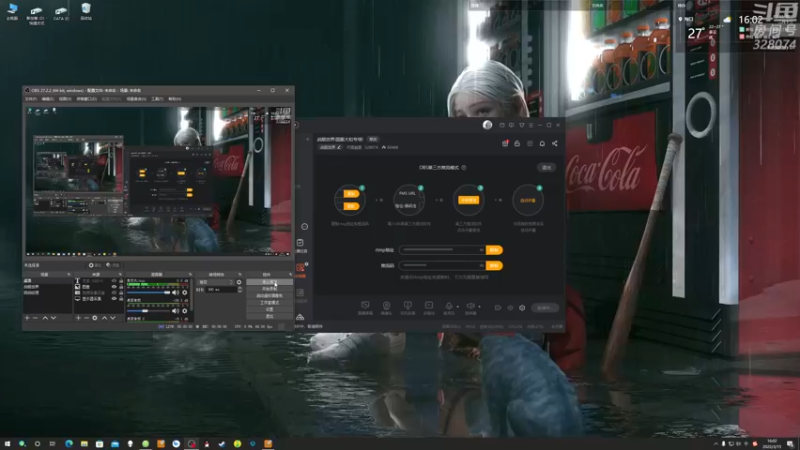Open settings gear in streaming app bottom bar
This screenshot has height=450, width=800.
coord(522,308)
